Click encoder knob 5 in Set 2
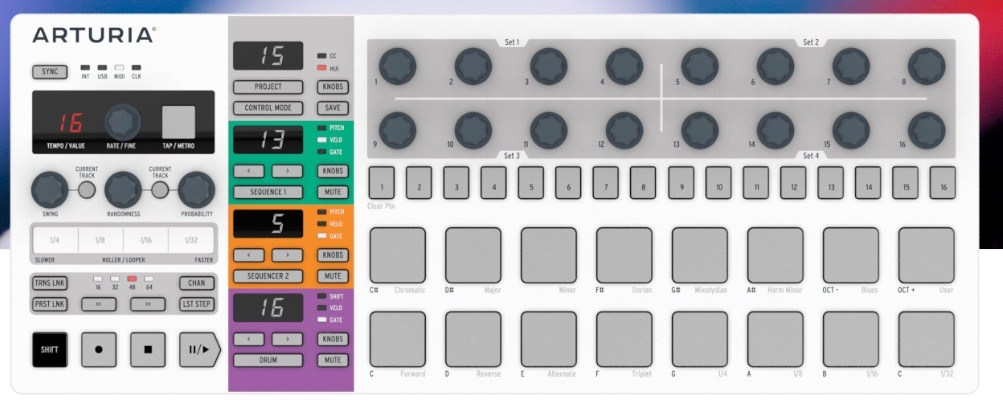 click(x=700, y=66)
